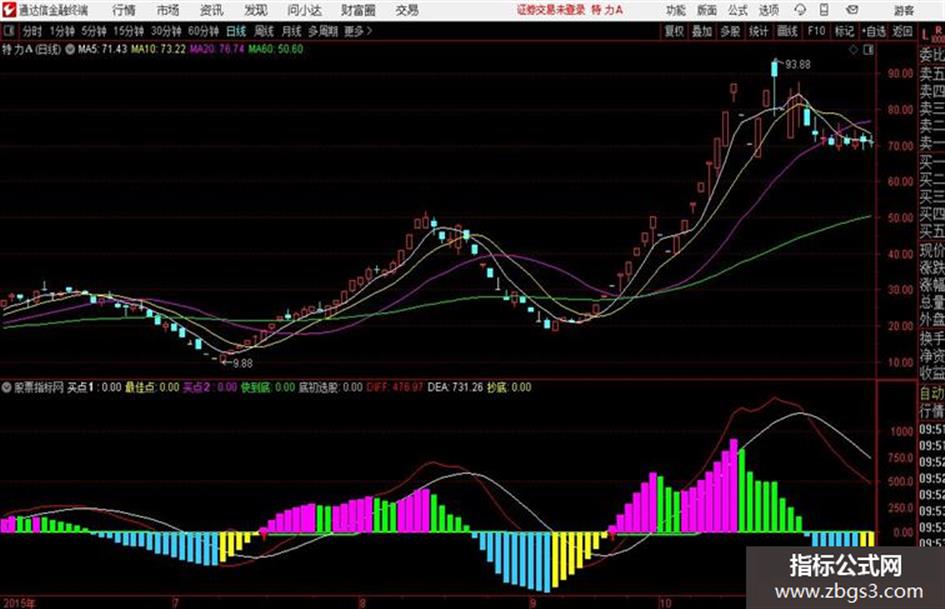The image size is (945, 609).
Task: Add stock via +自选 button
Action: click(874, 31)
